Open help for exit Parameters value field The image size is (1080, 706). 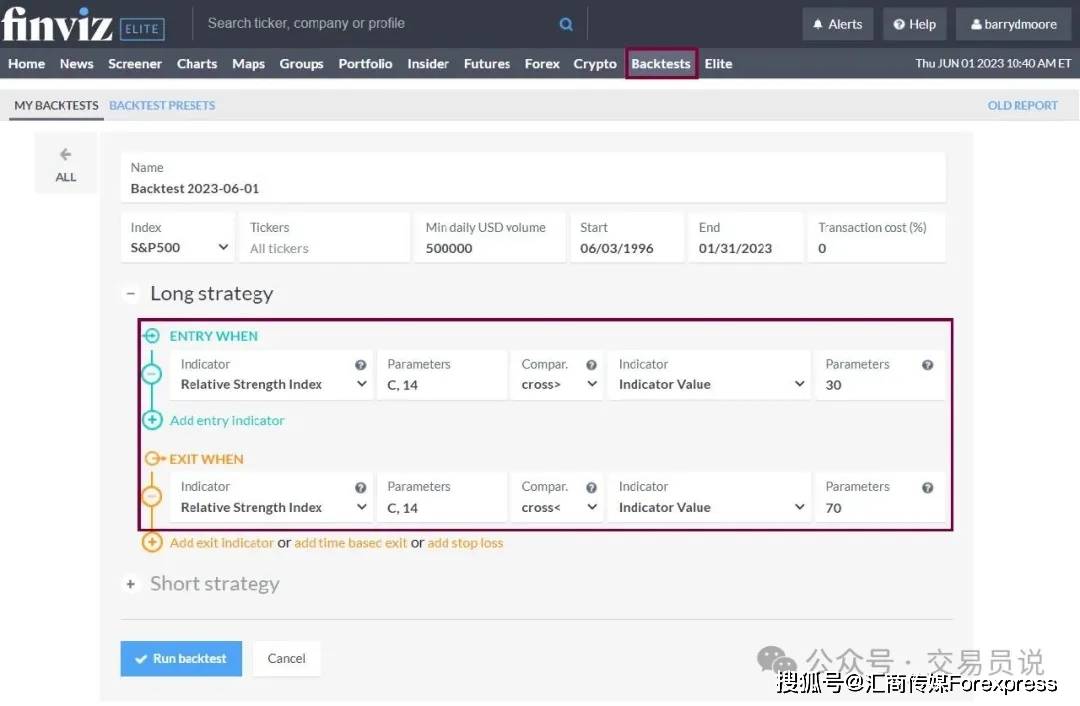tap(927, 488)
